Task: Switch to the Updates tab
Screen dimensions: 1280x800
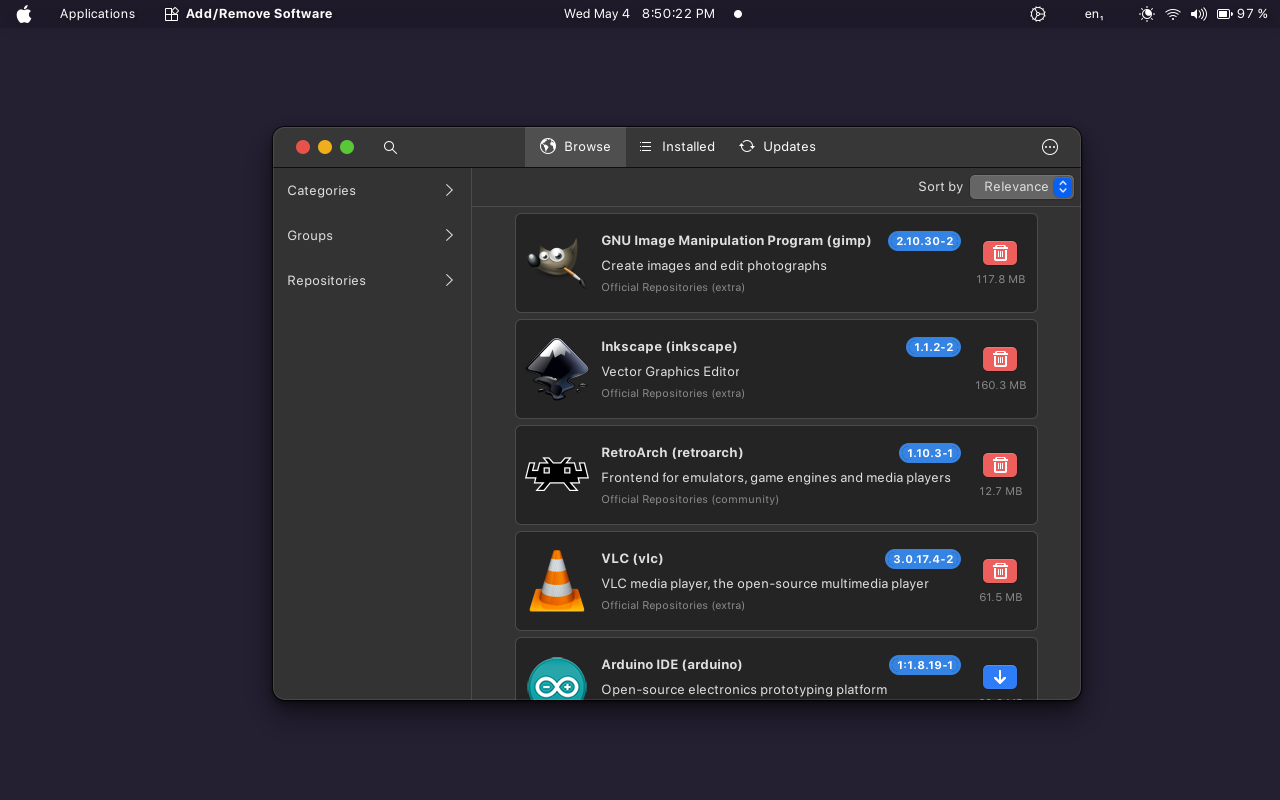Action: point(778,147)
